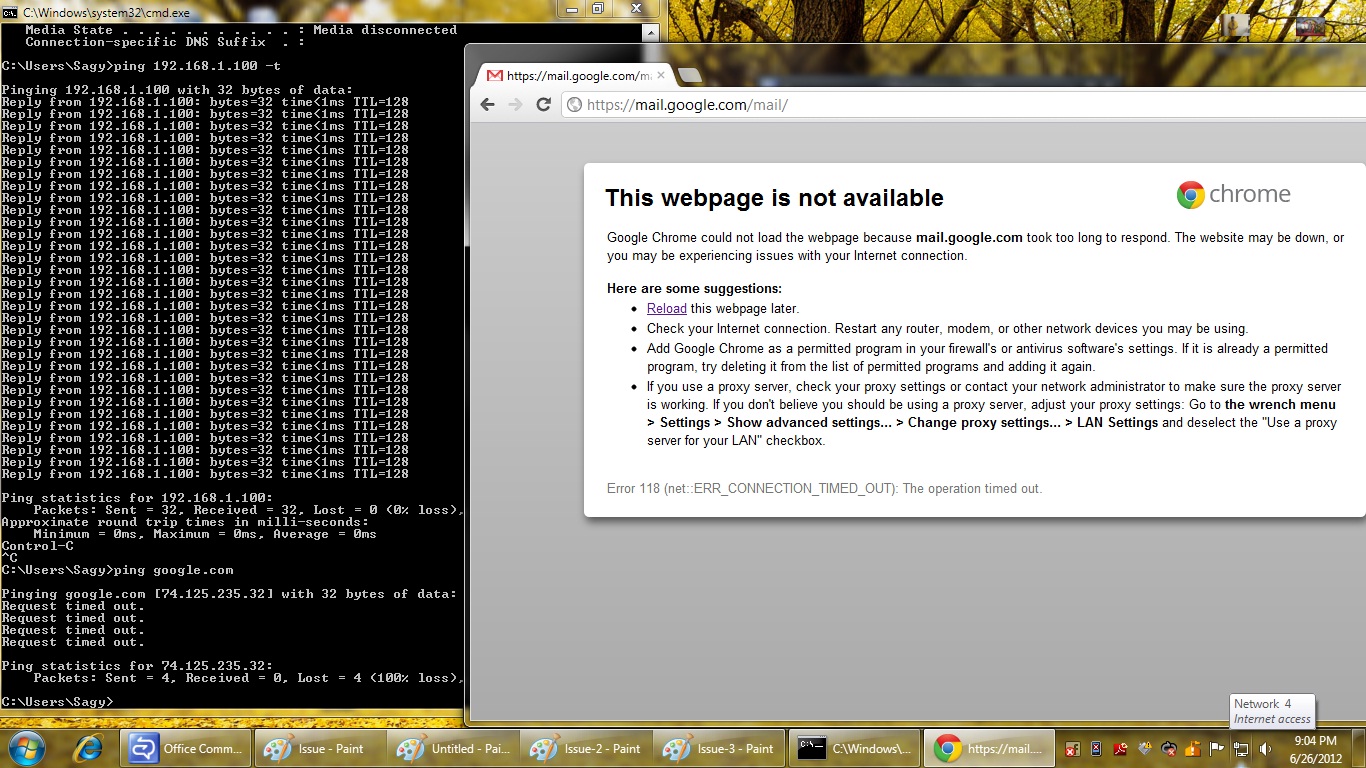Click the command prompt scrollbar up arrow
Viewport: 1366px width, 768px height.
pos(651,30)
